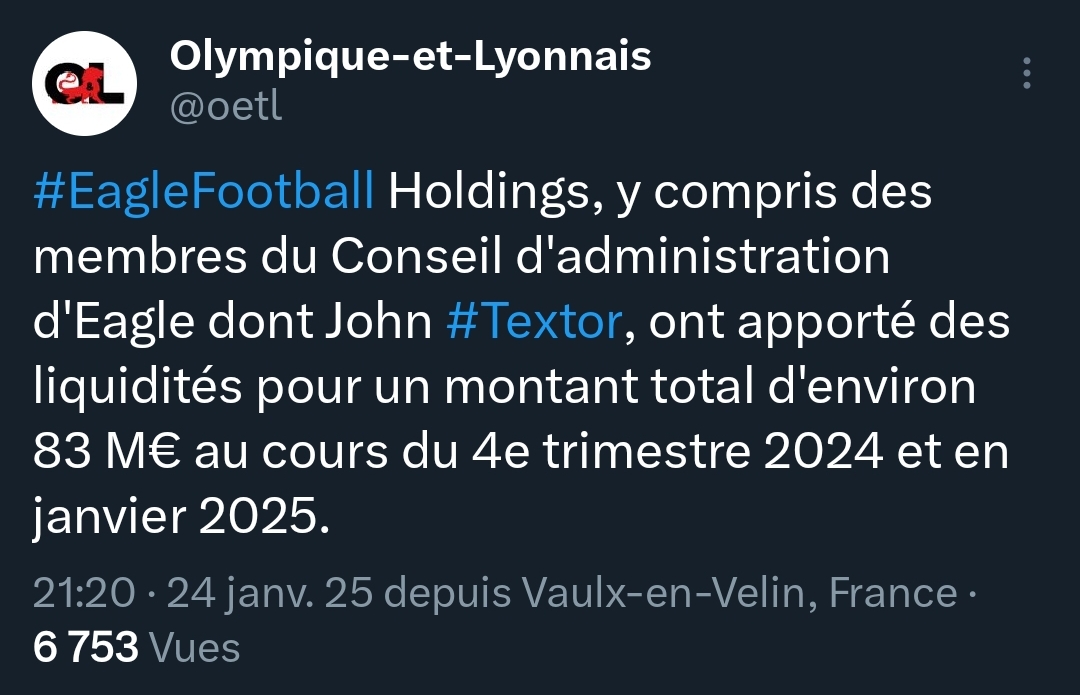Tap the "Vues" label
1080x695 pixels.
pos(194,647)
